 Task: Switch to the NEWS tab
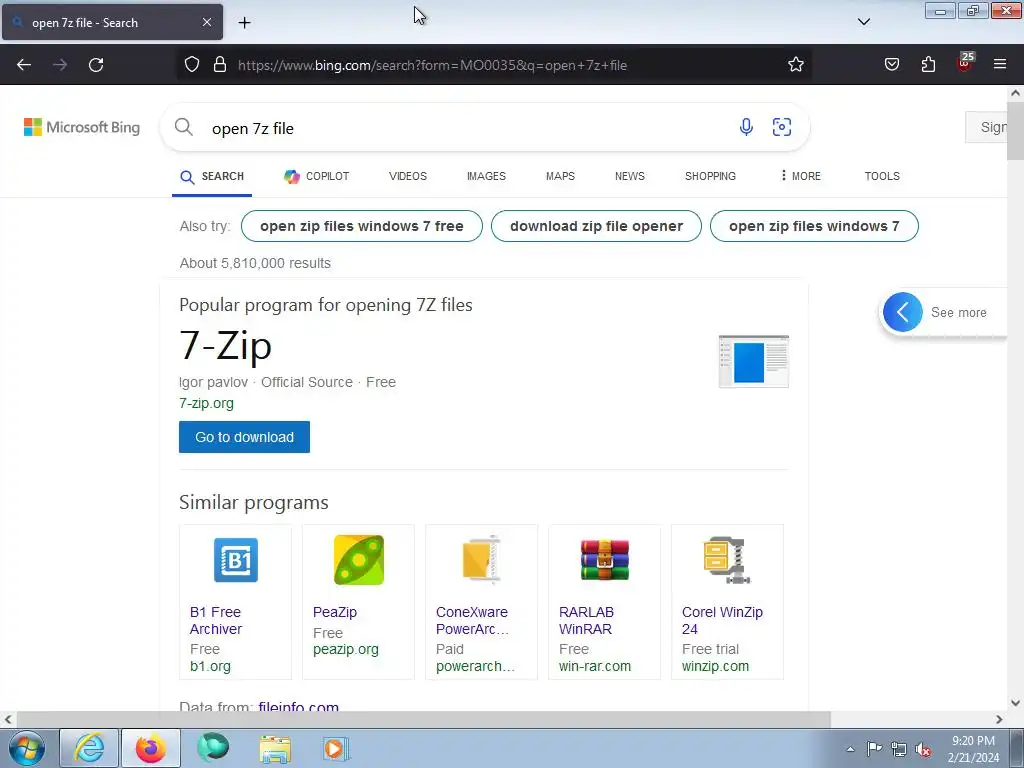point(630,176)
